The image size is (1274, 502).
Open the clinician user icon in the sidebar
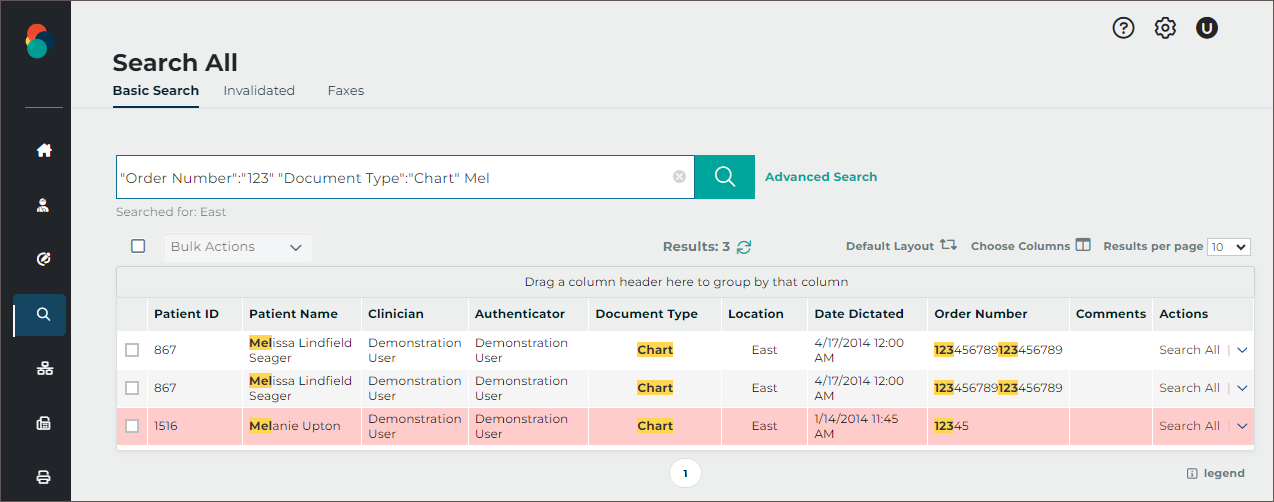click(43, 205)
